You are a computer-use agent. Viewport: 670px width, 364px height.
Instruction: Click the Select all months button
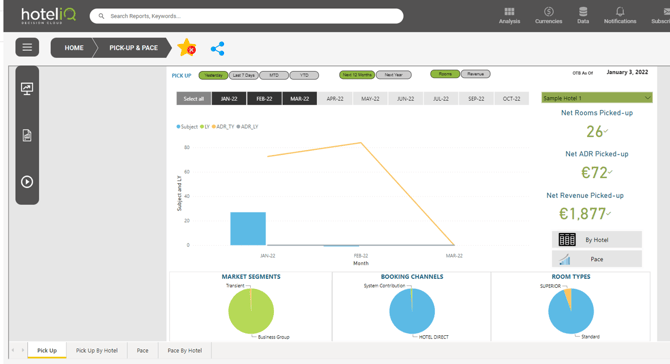tap(194, 99)
